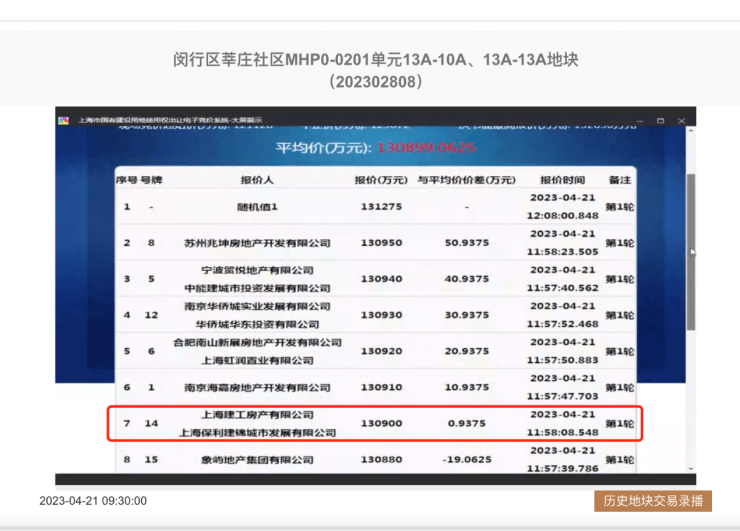Click bid price 130880
This screenshot has height=531, width=740.
(381, 459)
